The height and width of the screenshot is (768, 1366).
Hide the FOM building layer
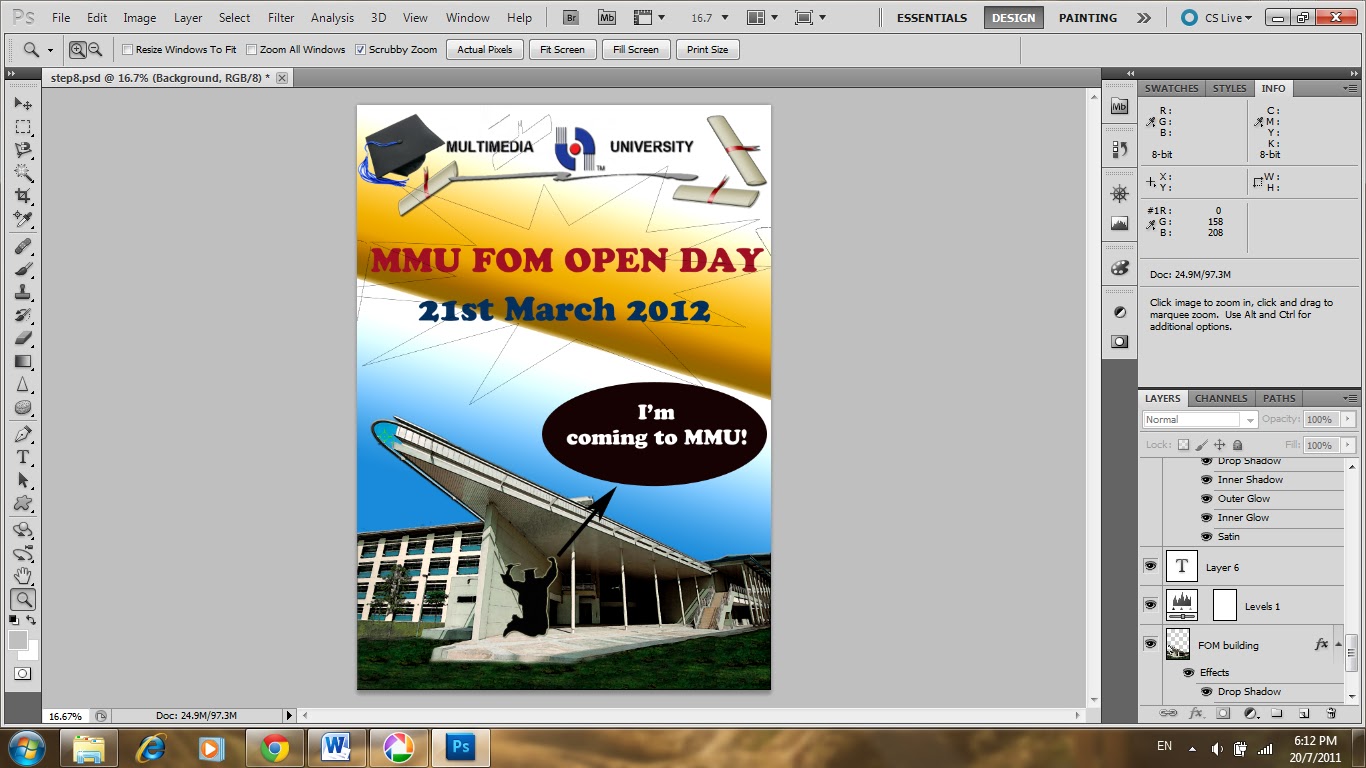[x=1150, y=644]
